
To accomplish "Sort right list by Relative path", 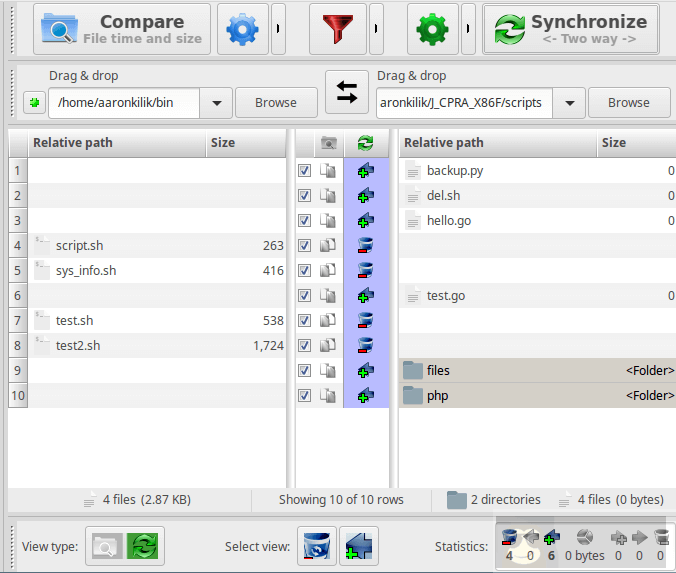I will click(498, 143).
